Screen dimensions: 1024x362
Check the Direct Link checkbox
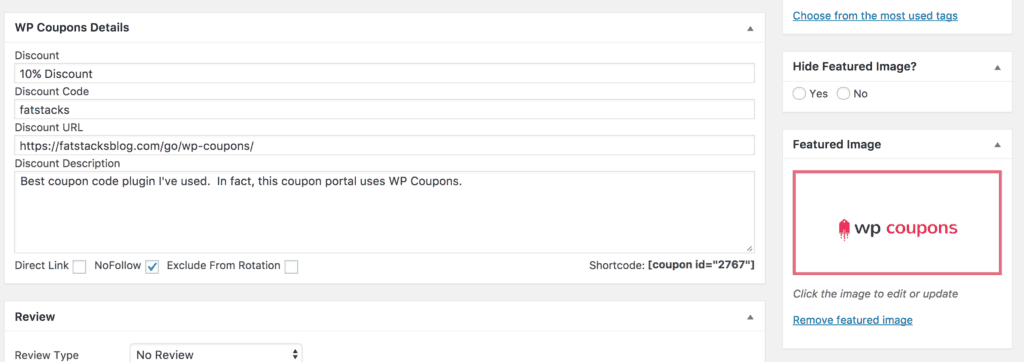(80, 267)
